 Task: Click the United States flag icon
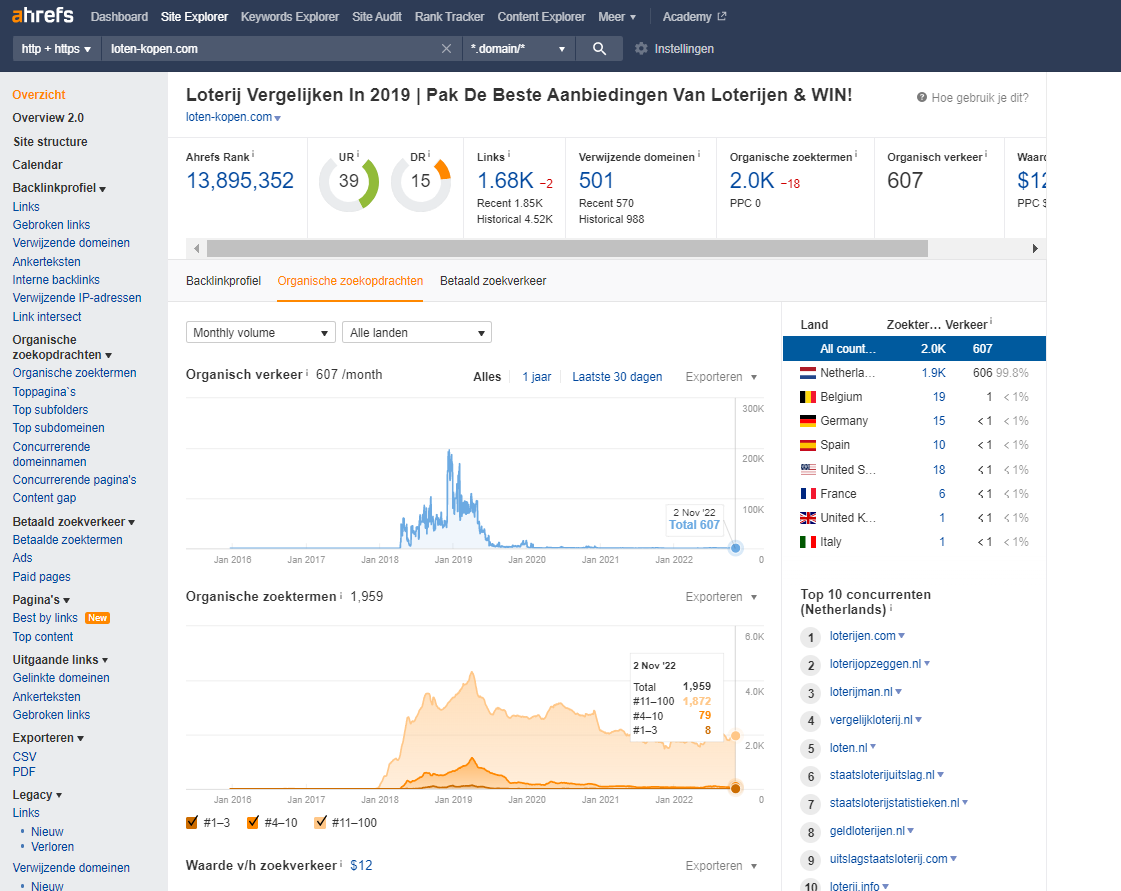[808, 470]
